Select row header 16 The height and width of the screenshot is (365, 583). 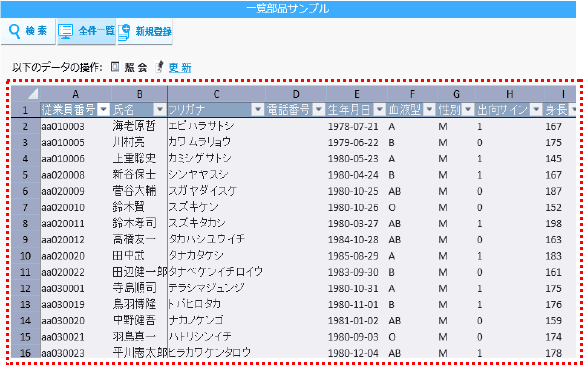(x=25, y=352)
